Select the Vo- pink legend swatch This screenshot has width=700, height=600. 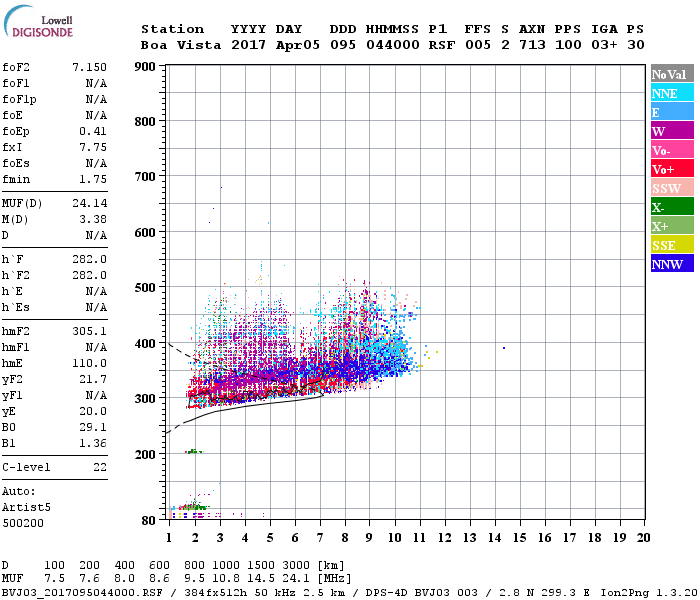(x=672, y=150)
